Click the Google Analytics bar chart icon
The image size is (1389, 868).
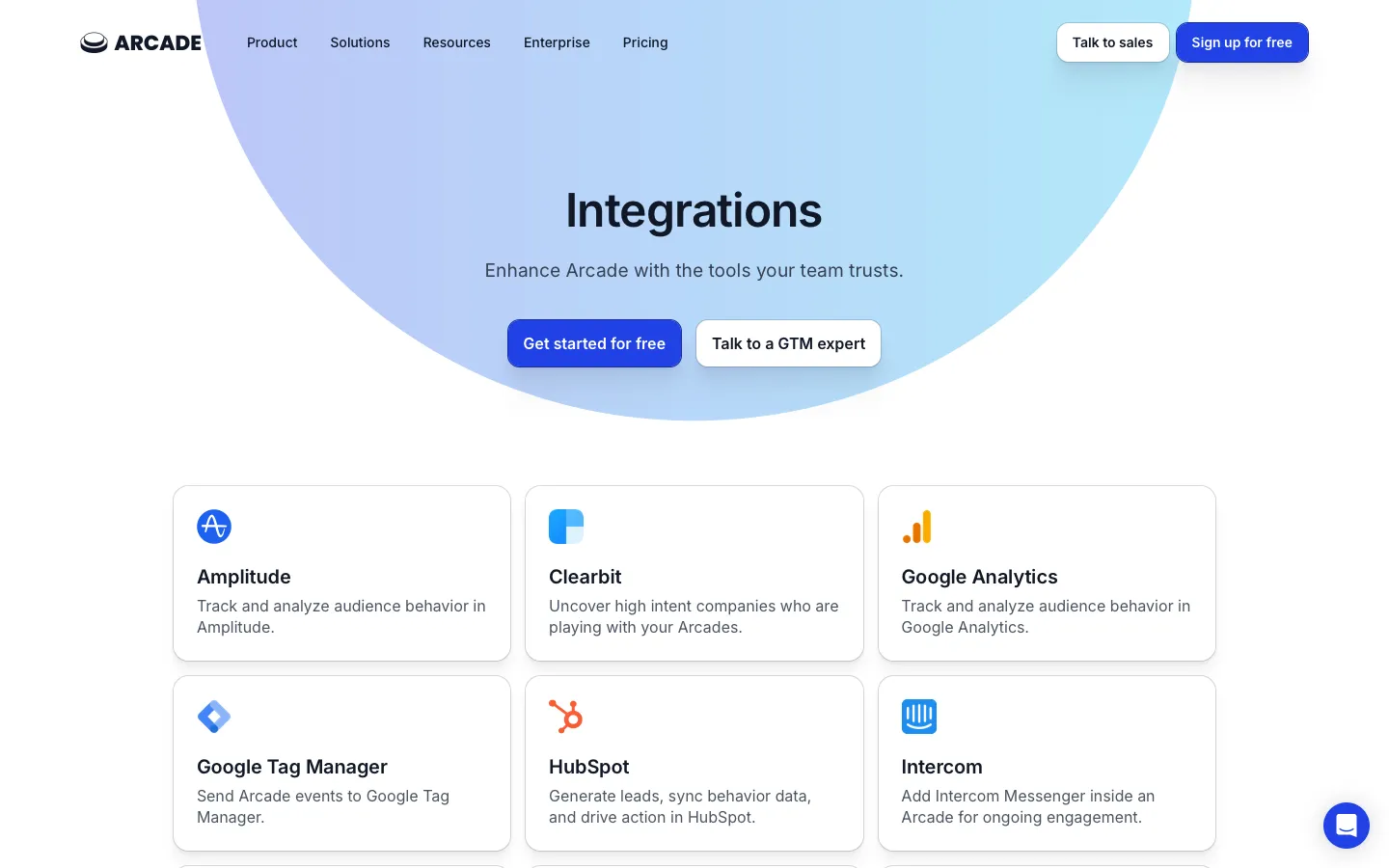pyautogui.click(x=917, y=527)
